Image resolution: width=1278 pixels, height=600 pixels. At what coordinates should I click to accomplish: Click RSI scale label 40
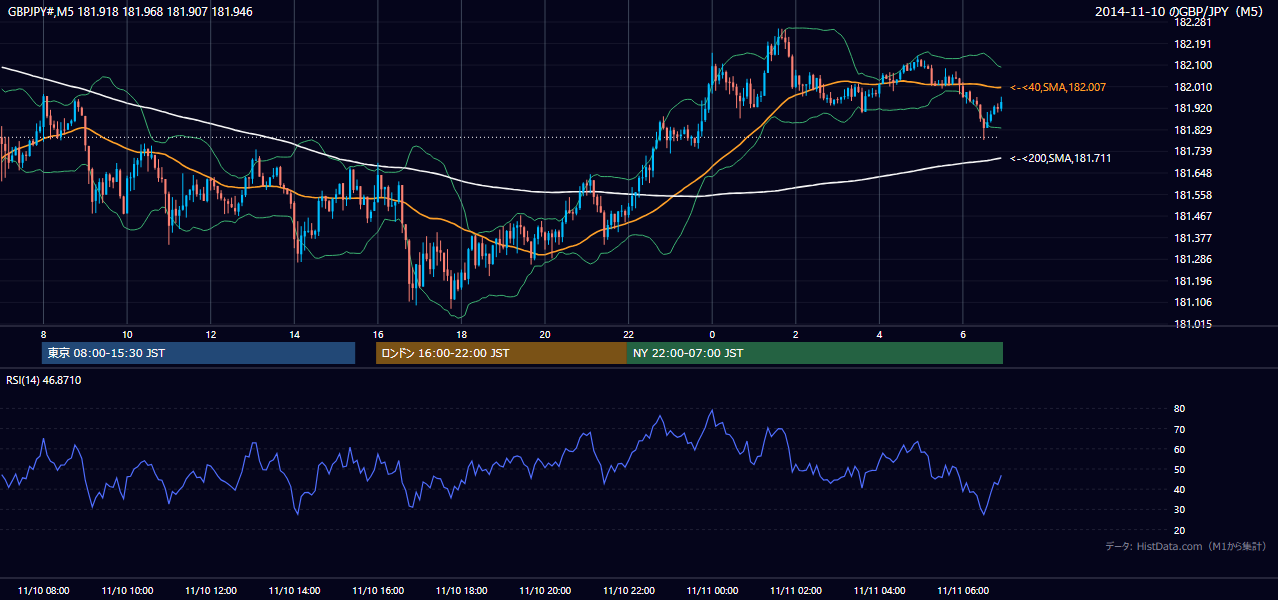pos(1180,489)
